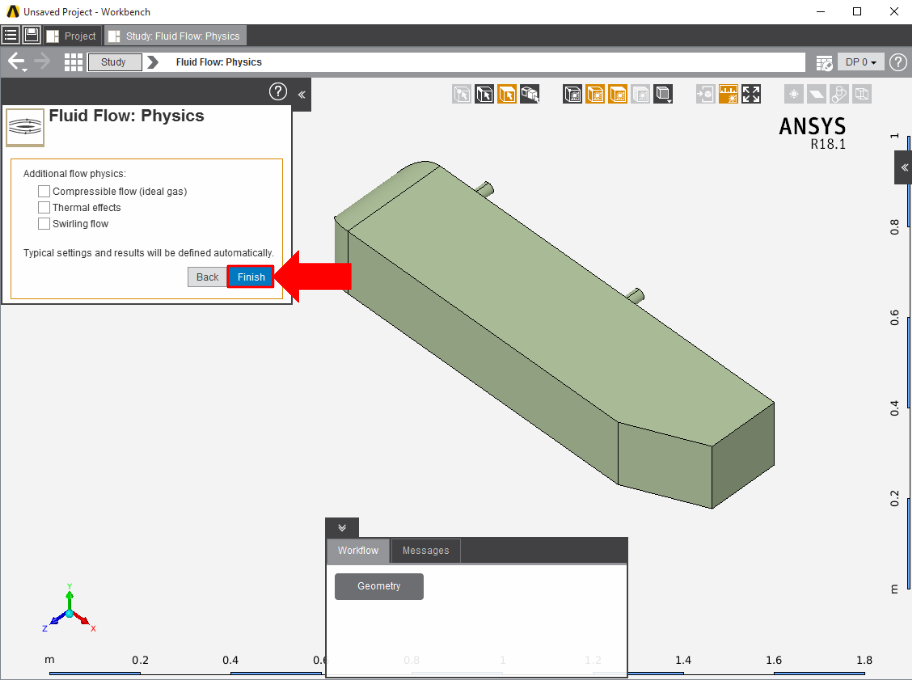Maximize the Workbench window
This screenshot has height=680, width=912.
coord(857,12)
